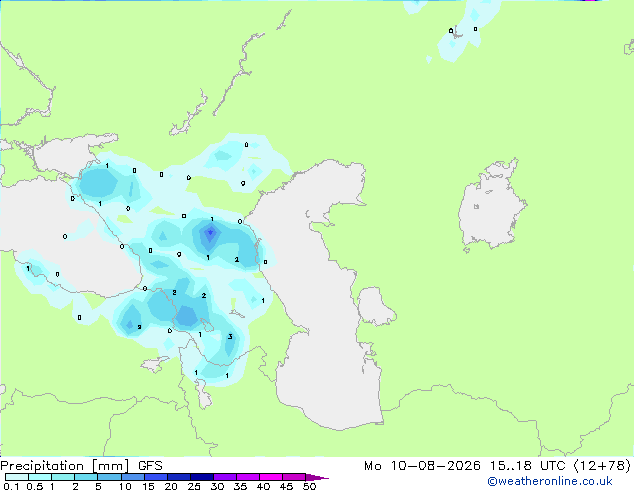This screenshot has height=490, width=634.
Task: Click the 40 to 45 magenta swatch
Action: [x=271, y=477]
